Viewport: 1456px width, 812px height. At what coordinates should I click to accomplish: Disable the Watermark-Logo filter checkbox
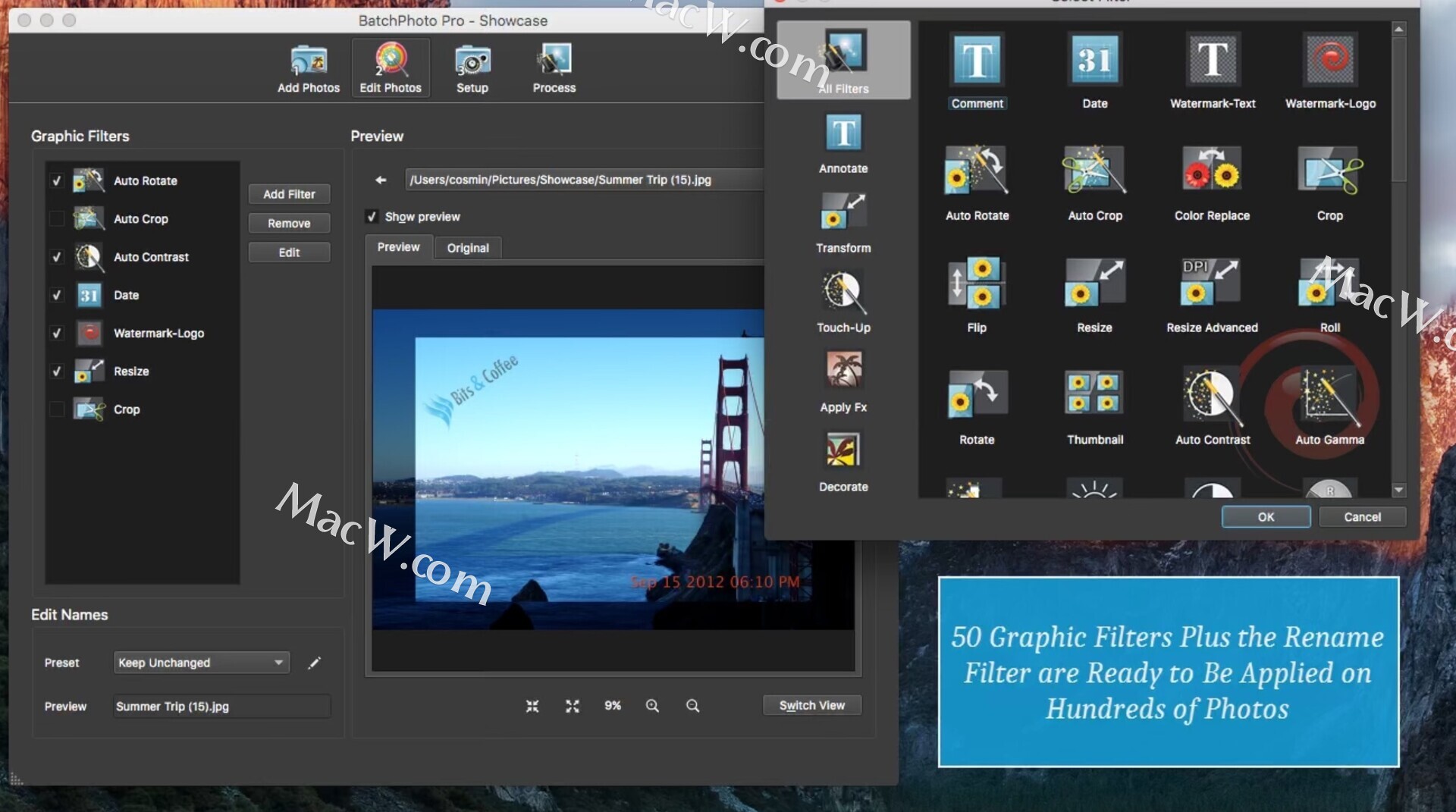tap(57, 334)
